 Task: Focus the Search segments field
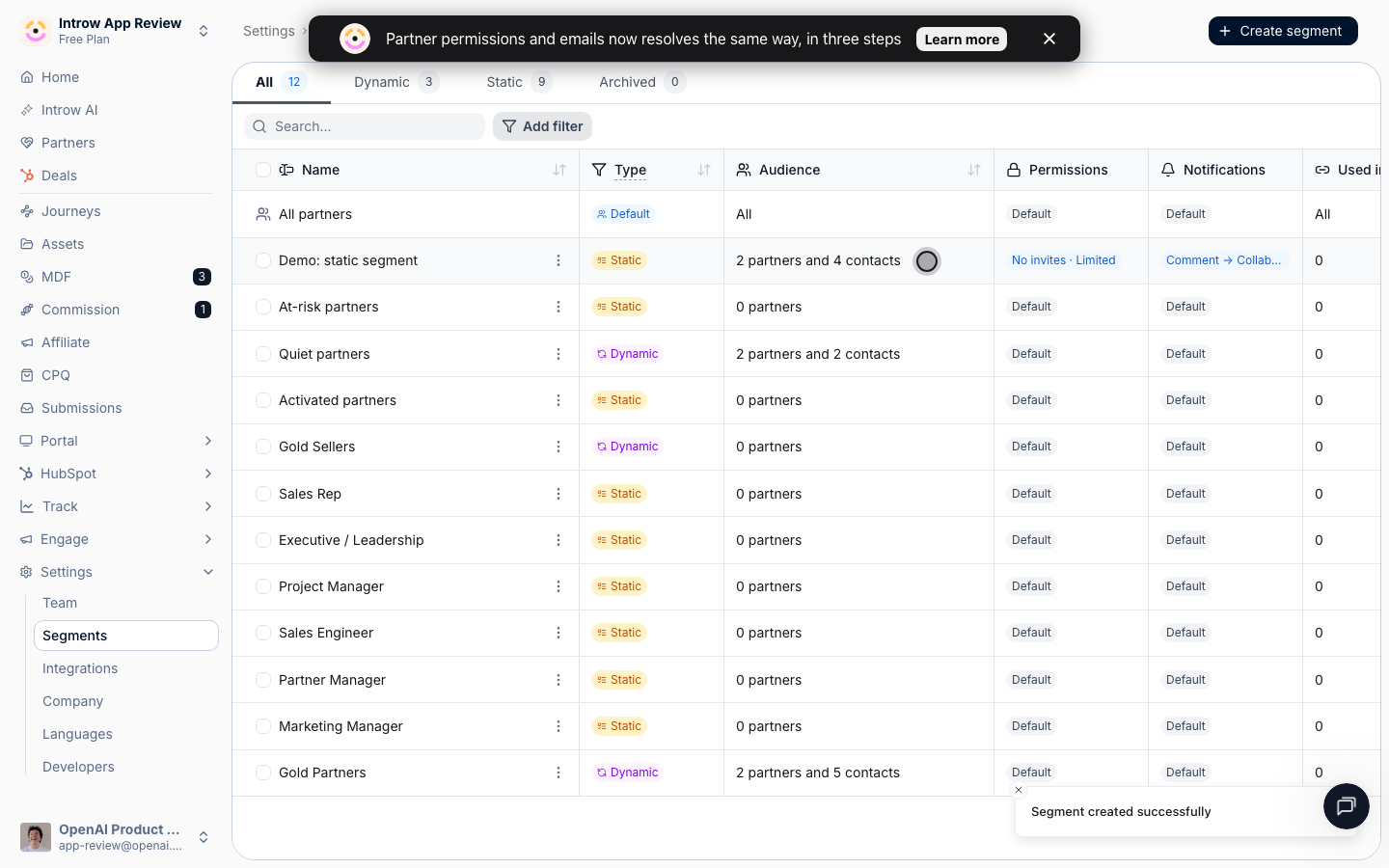coord(365,126)
